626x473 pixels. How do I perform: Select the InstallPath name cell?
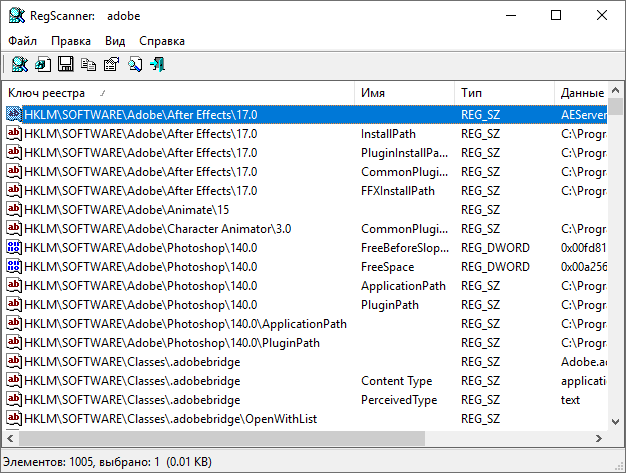tap(388, 134)
